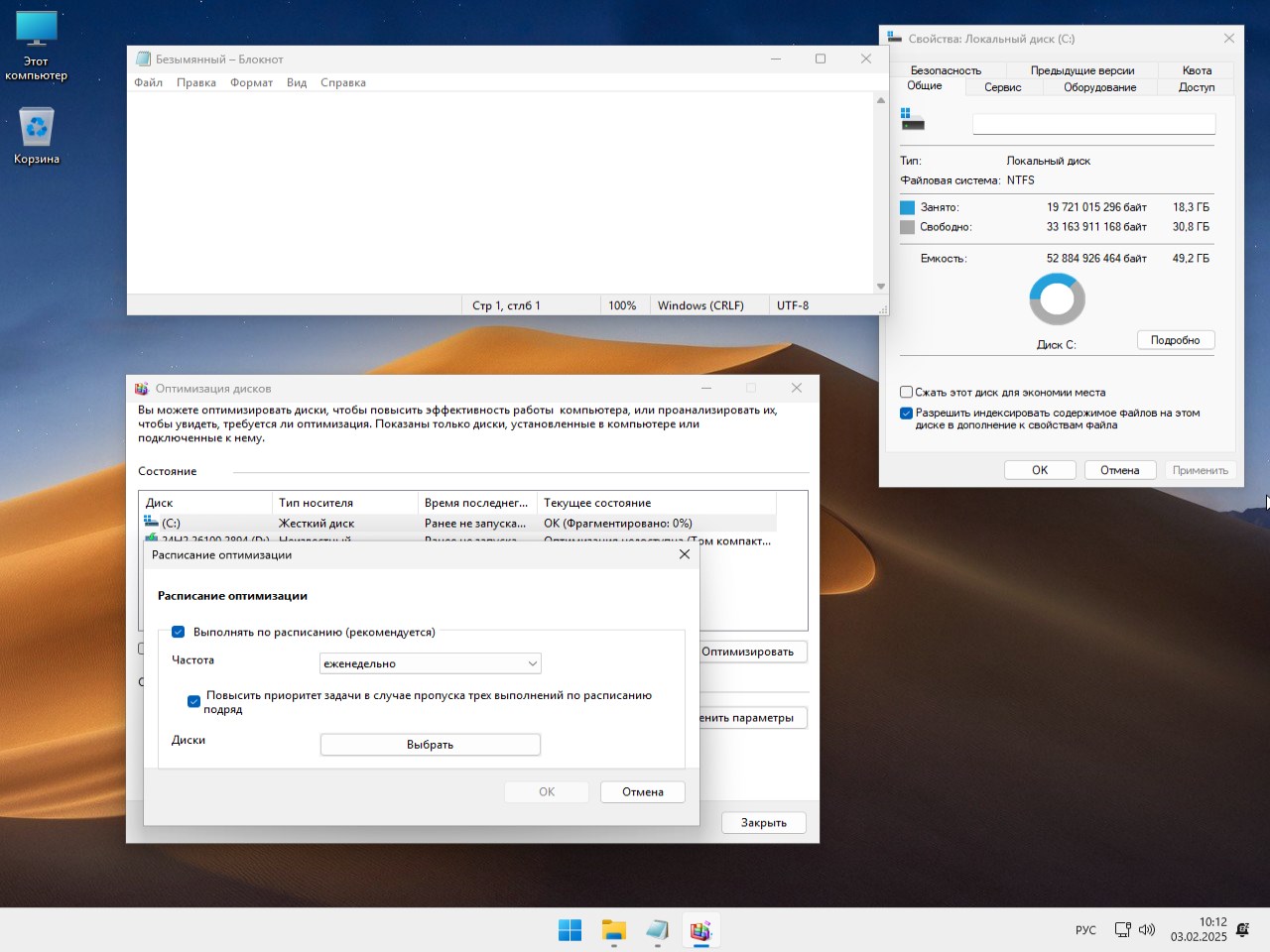Open File Explorer from the taskbar
The height and width of the screenshot is (952, 1270).
tap(613, 930)
